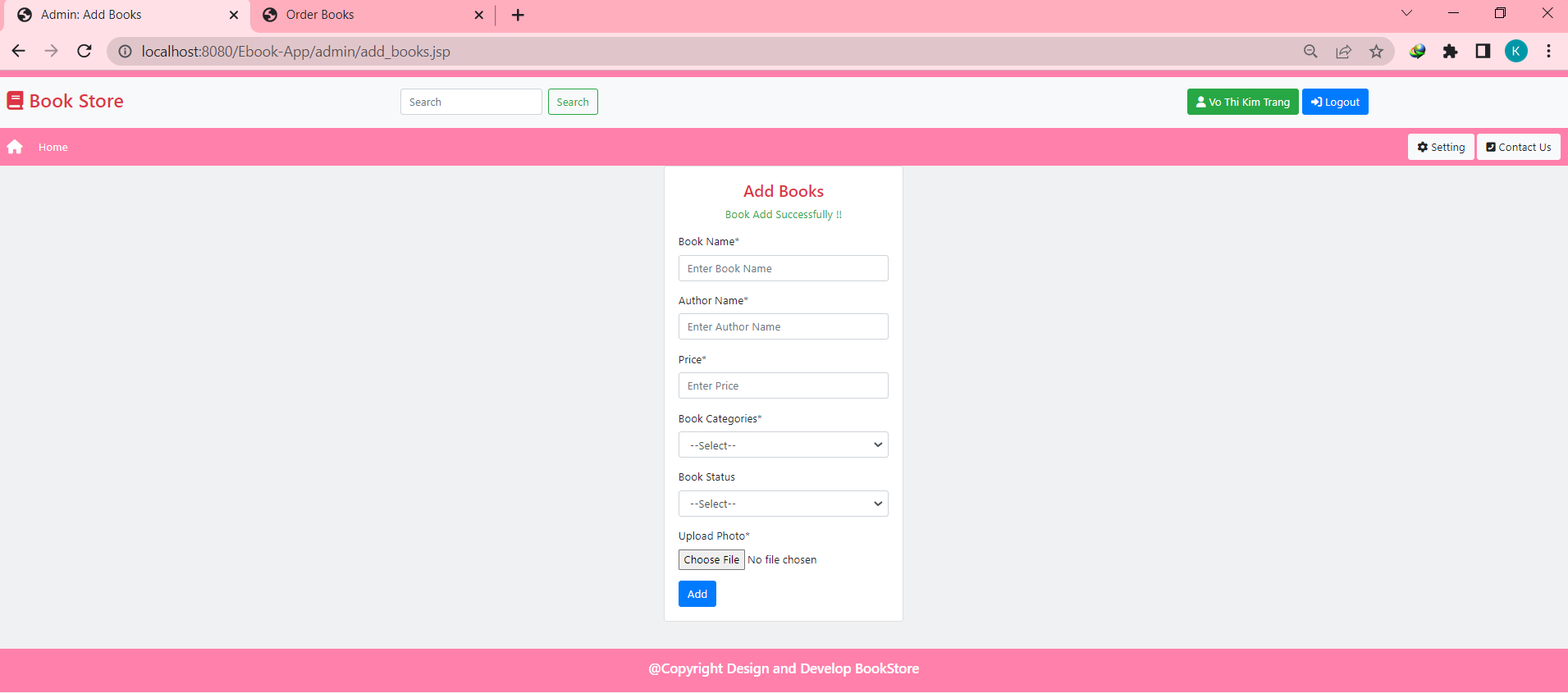Switch to the Order Books tab
The height and width of the screenshot is (693, 1568).
(x=373, y=15)
